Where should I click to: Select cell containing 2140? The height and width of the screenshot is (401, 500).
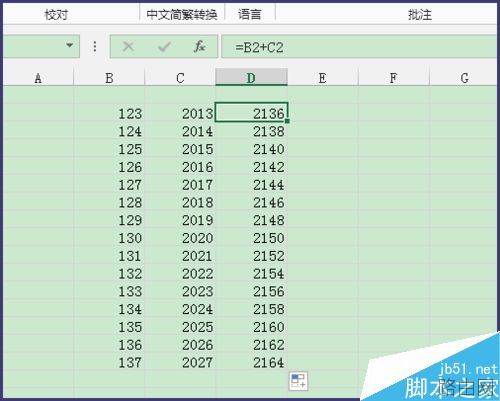coord(251,149)
